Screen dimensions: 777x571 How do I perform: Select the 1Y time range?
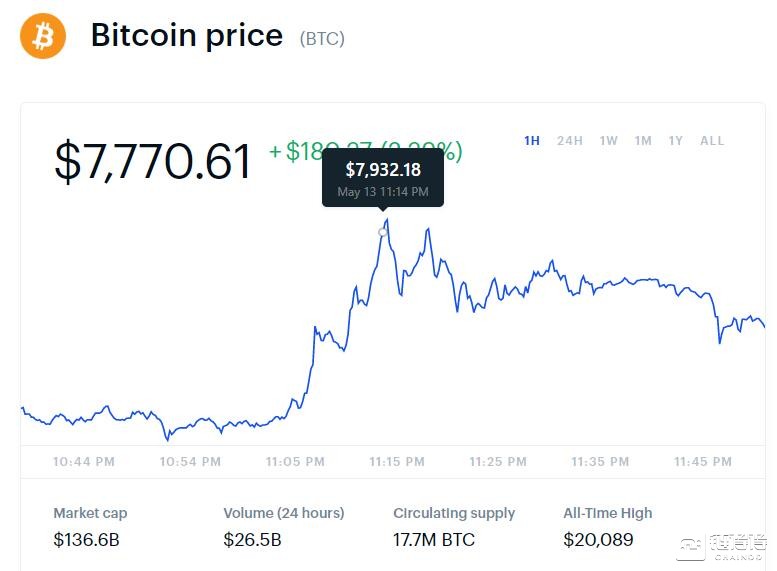click(x=676, y=141)
